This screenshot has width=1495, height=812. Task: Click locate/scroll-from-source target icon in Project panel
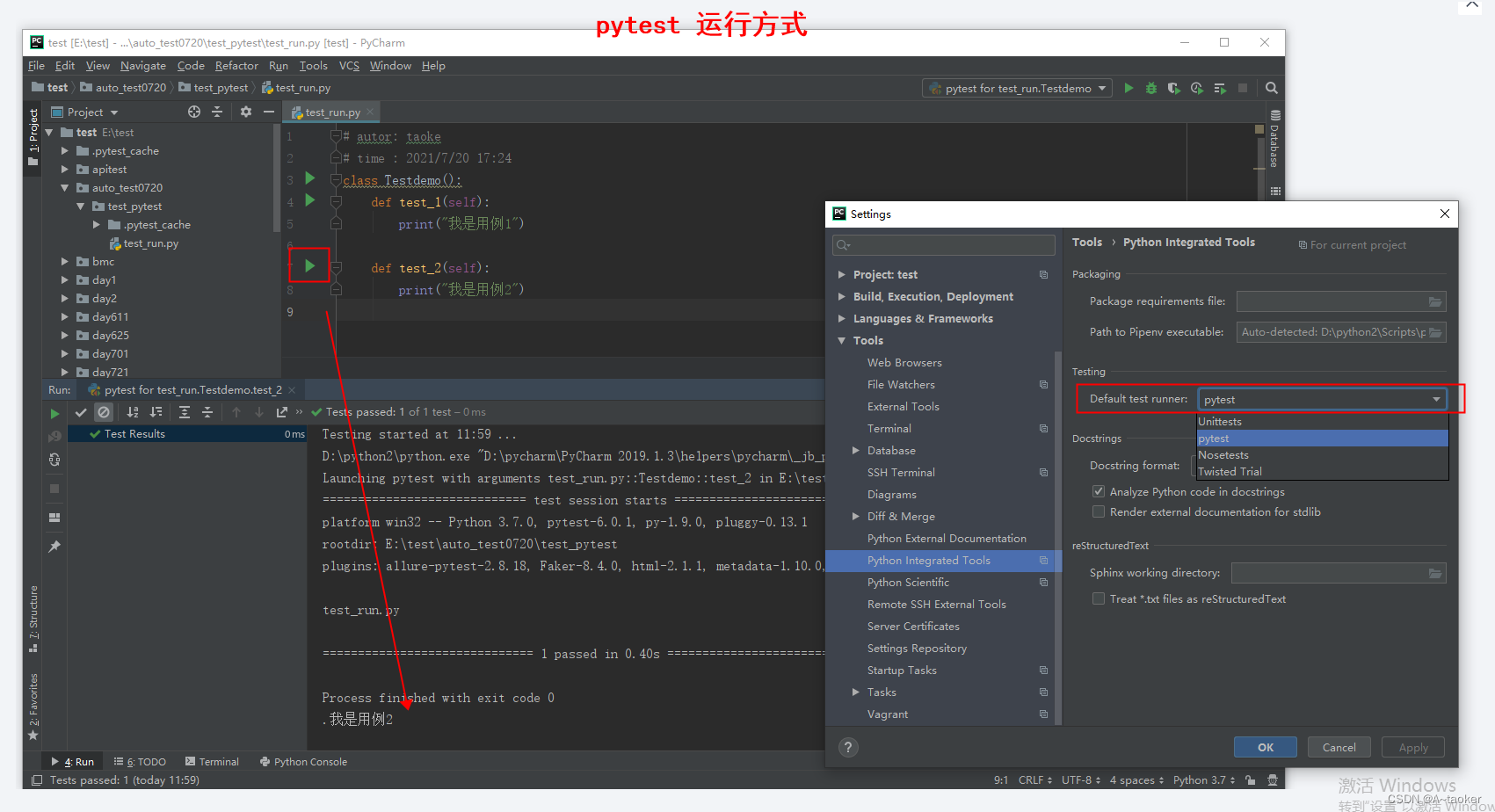point(194,112)
